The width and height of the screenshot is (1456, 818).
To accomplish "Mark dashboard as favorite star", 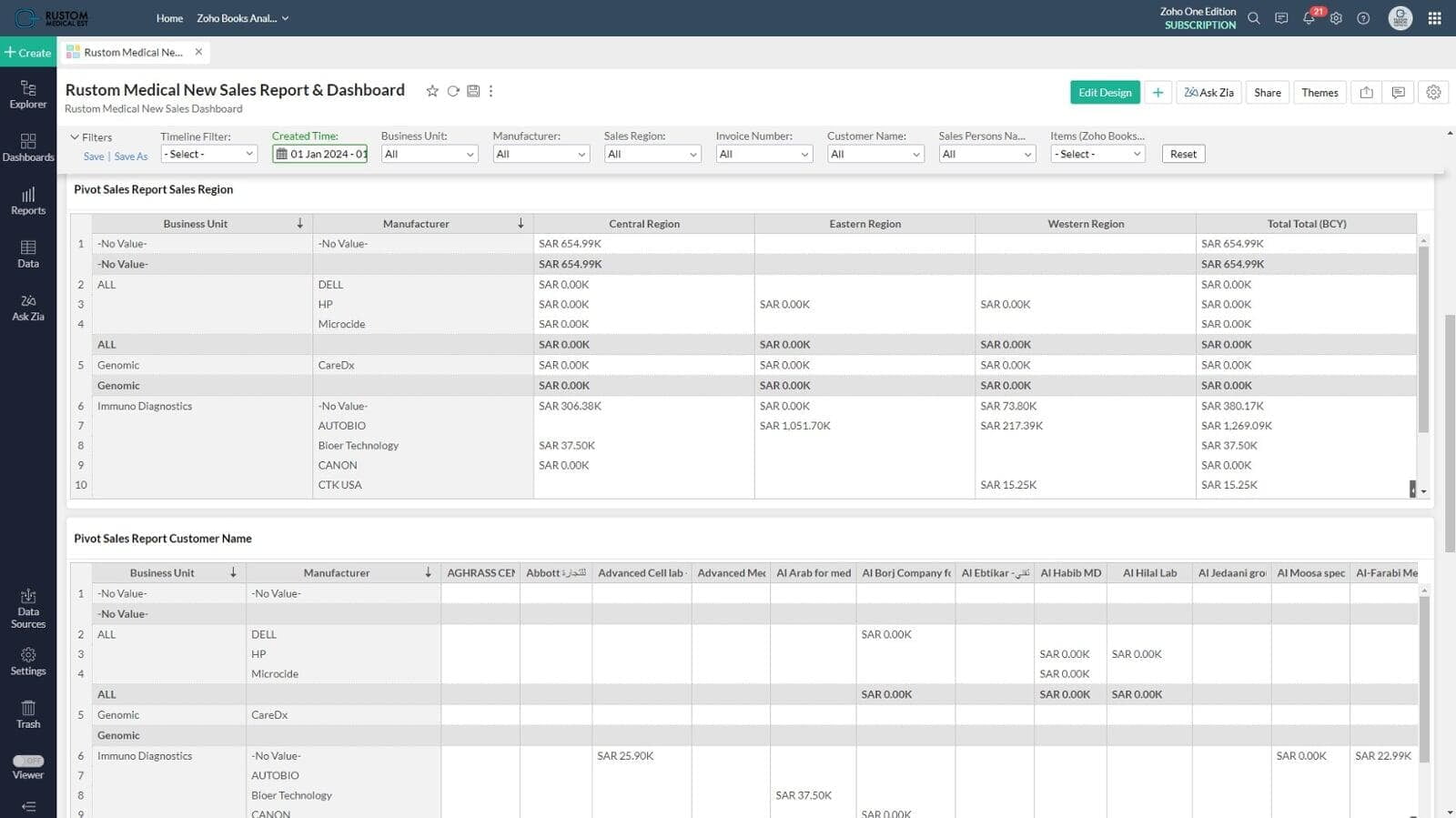I will [x=432, y=91].
